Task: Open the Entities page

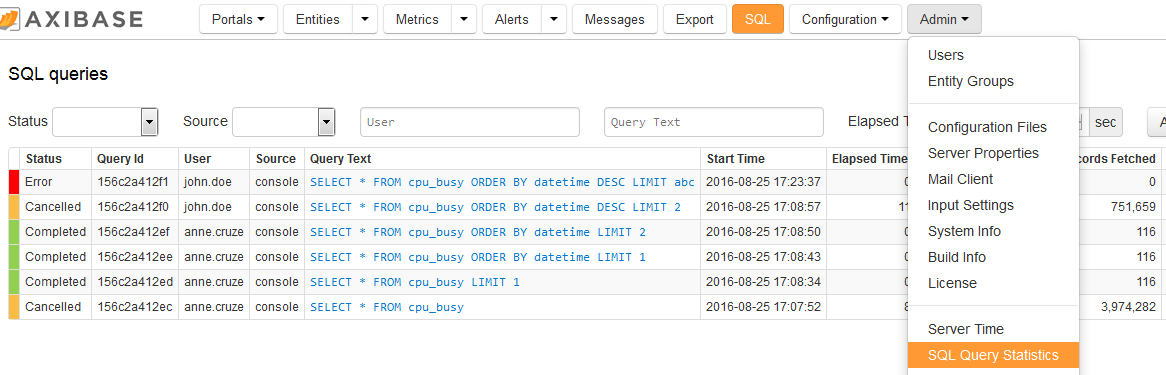Action: click(318, 19)
